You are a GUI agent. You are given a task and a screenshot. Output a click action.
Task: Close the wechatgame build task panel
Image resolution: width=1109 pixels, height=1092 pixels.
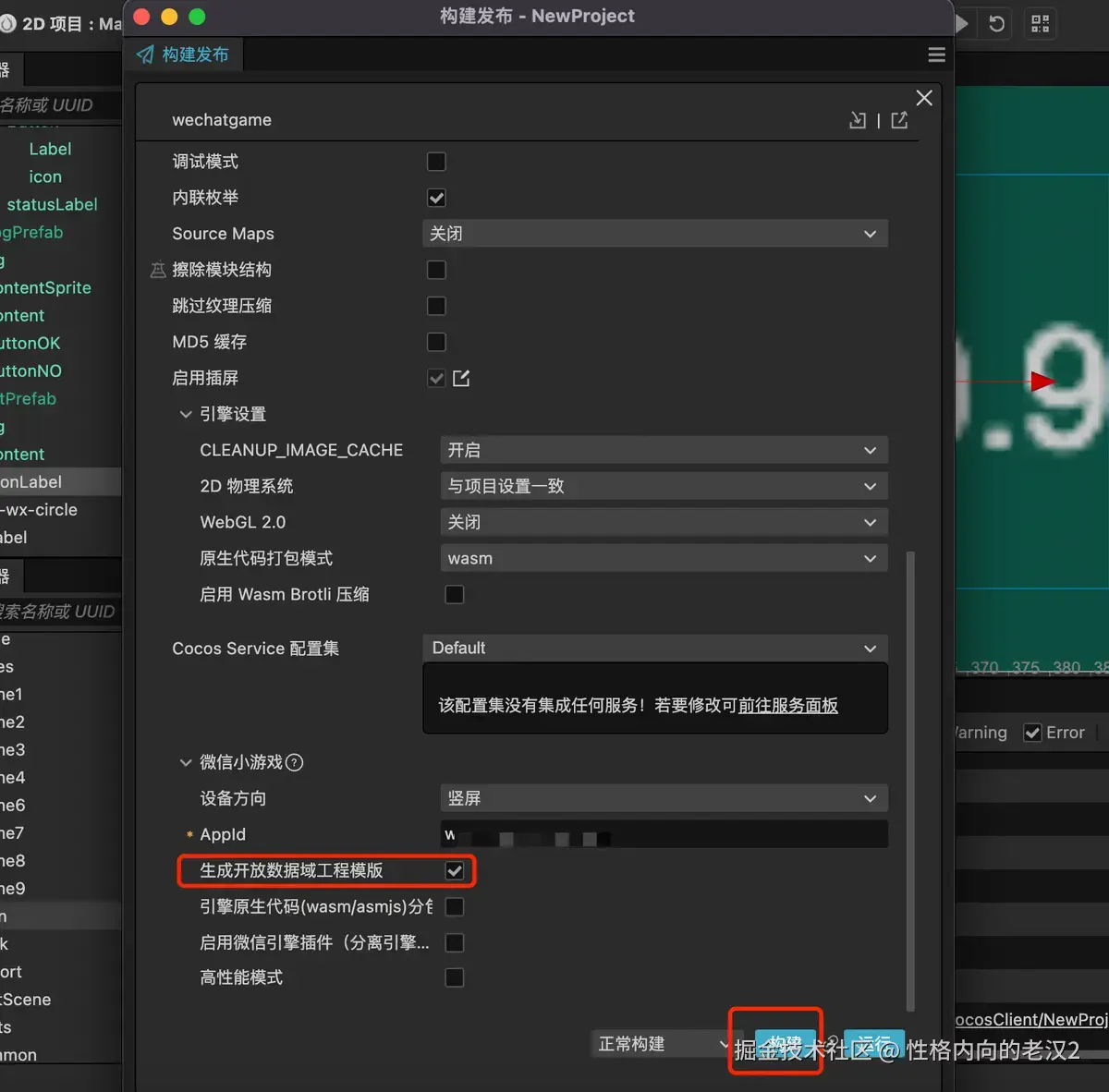tap(924, 98)
